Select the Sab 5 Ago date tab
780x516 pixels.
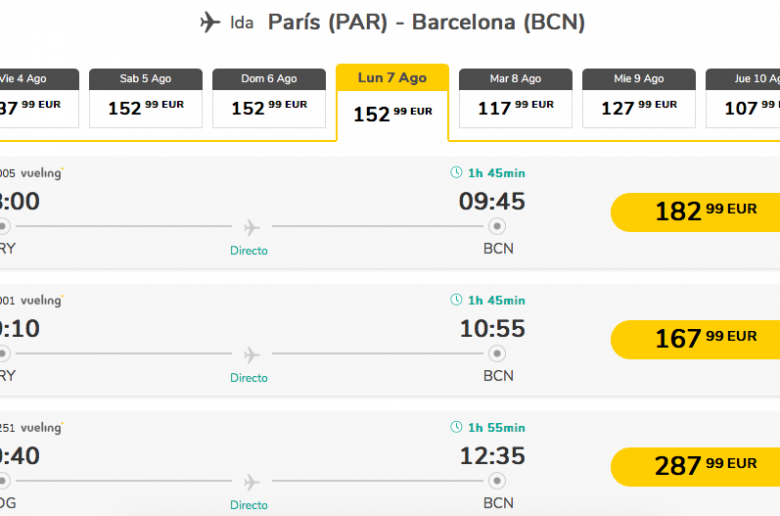pyautogui.click(x=146, y=98)
